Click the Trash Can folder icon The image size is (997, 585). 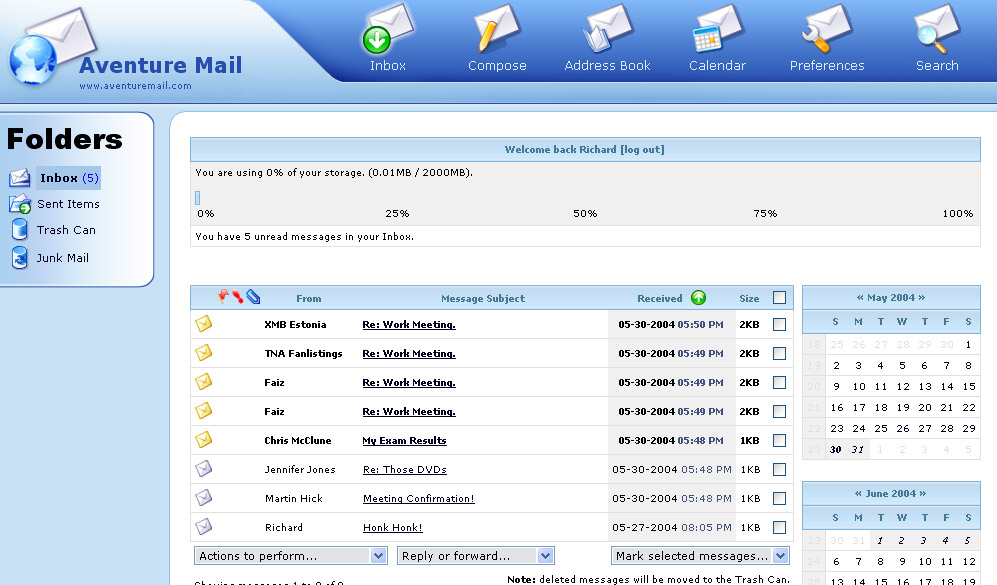[20, 230]
